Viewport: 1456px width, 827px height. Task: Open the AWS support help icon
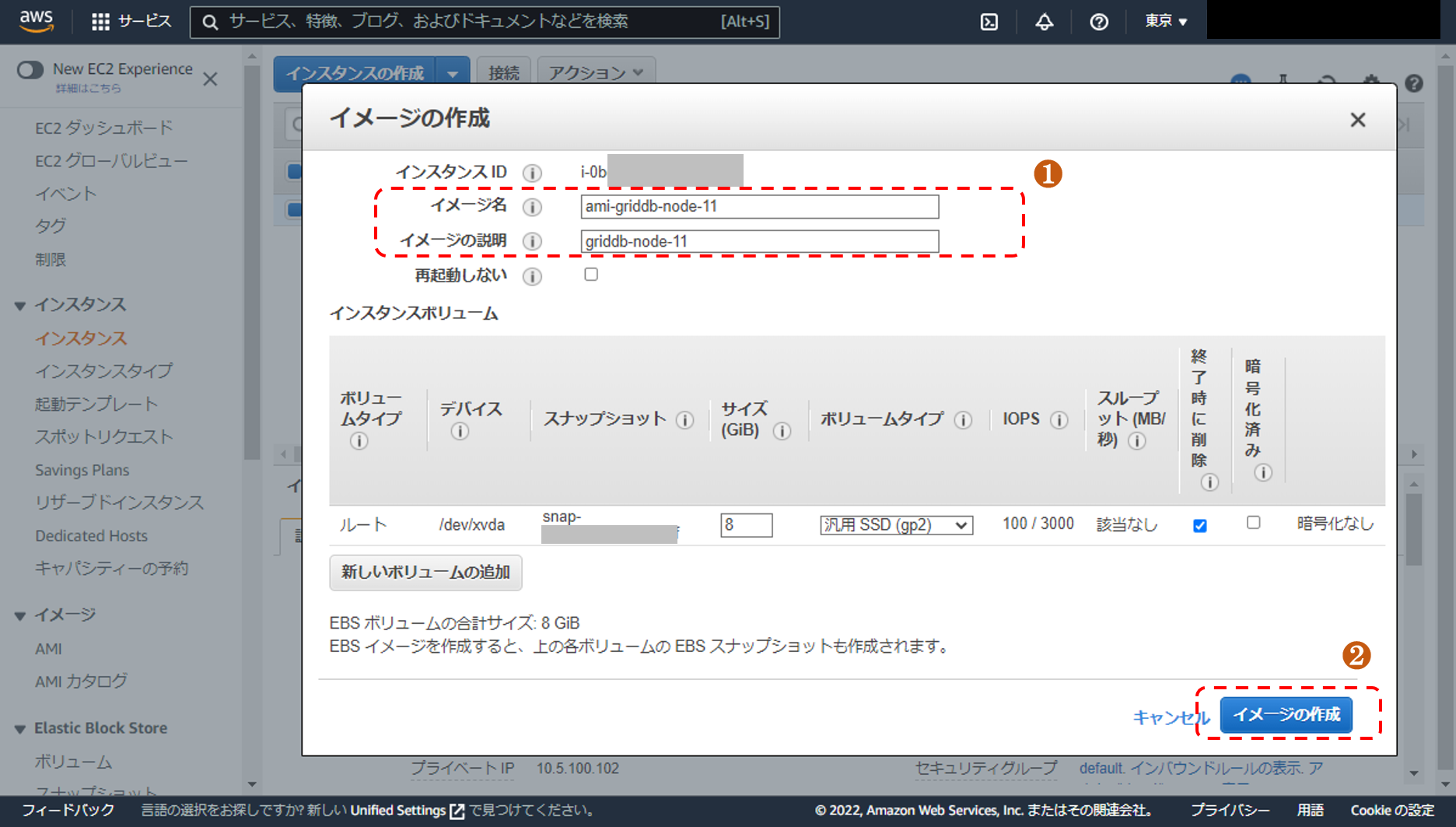pos(1098,22)
